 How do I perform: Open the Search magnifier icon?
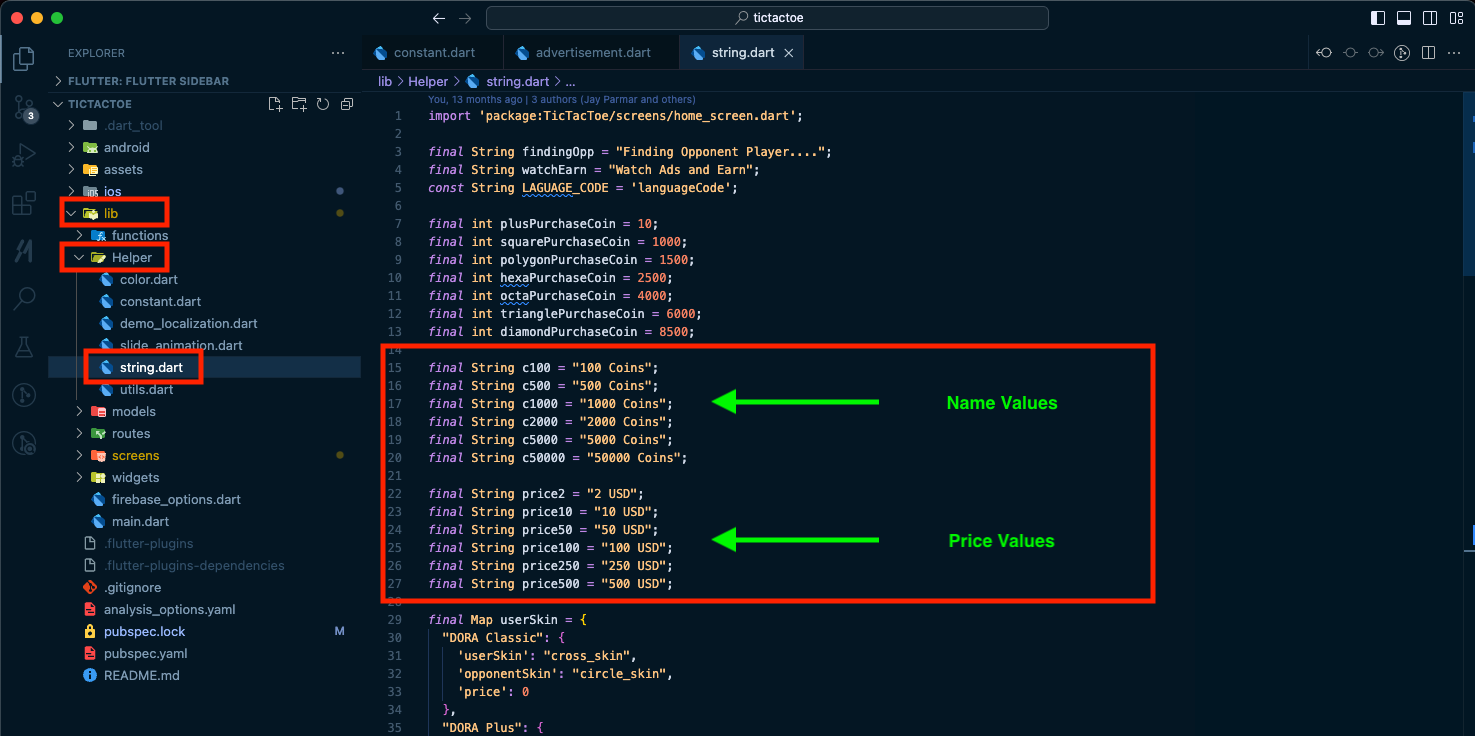click(x=24, y=298)
